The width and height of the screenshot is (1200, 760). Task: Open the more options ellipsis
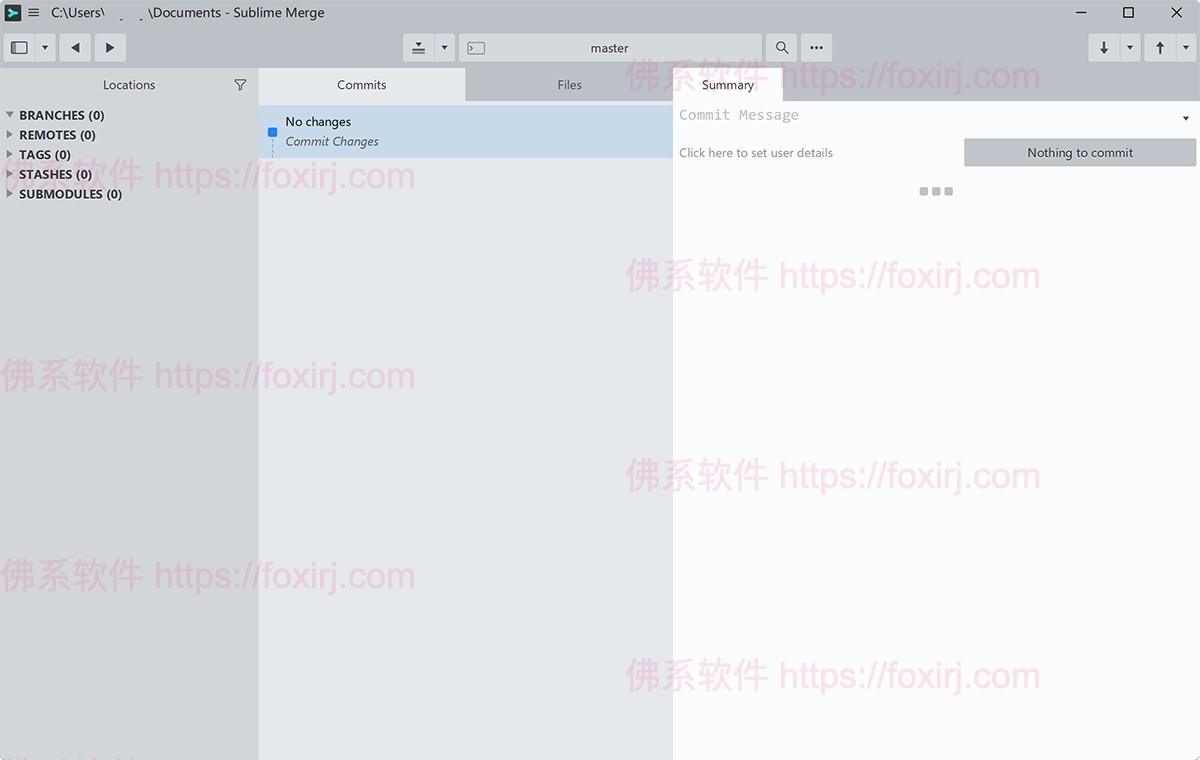[x=817, y=48]
